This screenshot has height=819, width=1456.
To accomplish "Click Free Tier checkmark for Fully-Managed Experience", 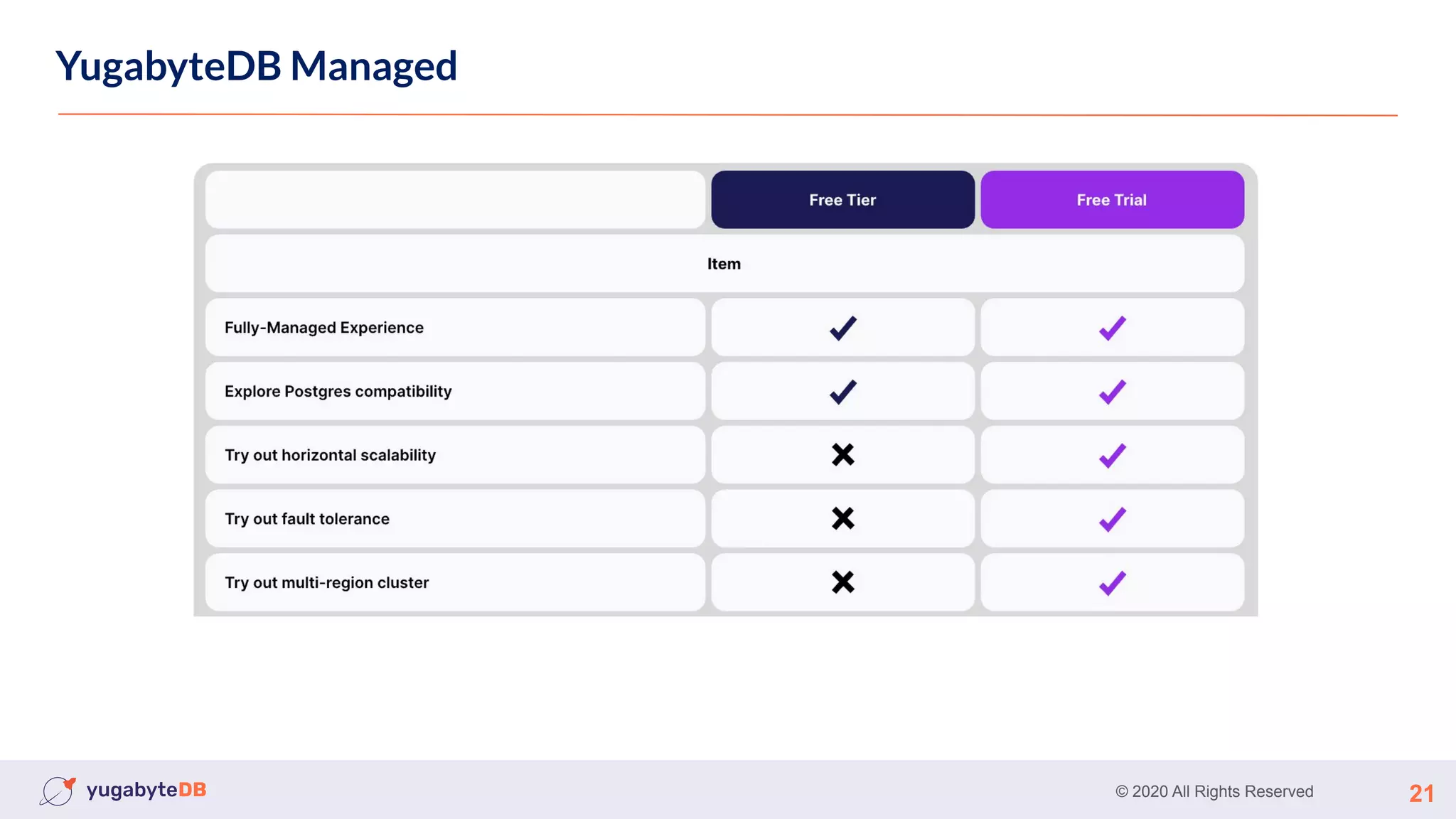I will tap(842, 328).
